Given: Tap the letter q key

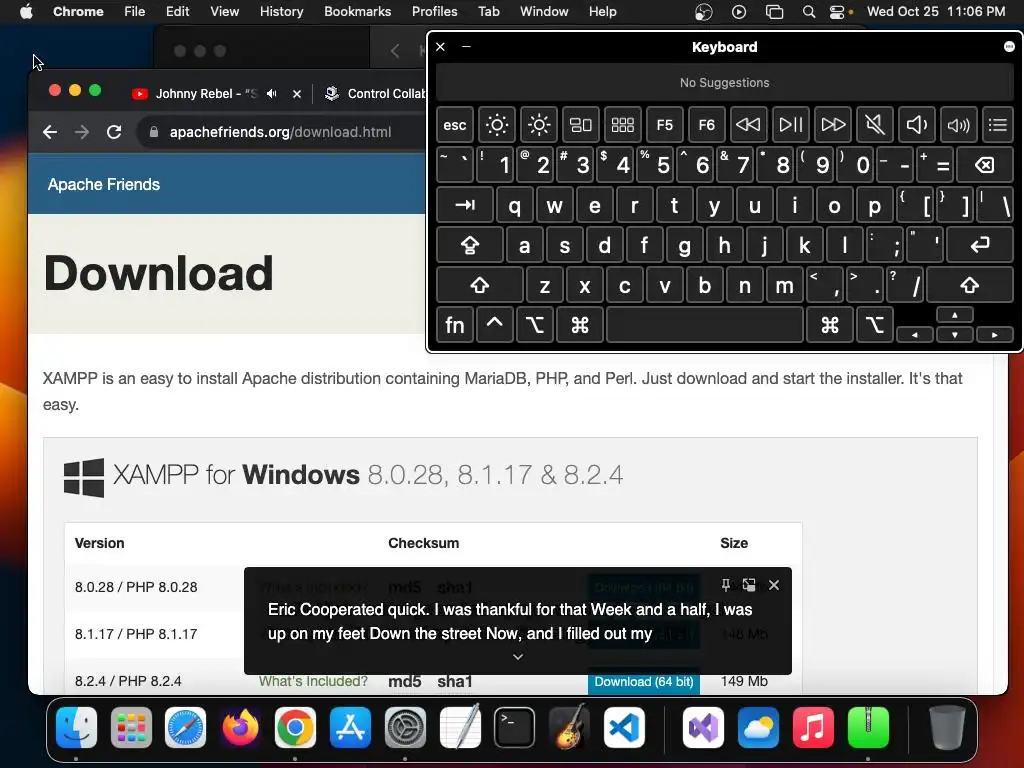Looking at the screenshot, I should tap(515, 206).
